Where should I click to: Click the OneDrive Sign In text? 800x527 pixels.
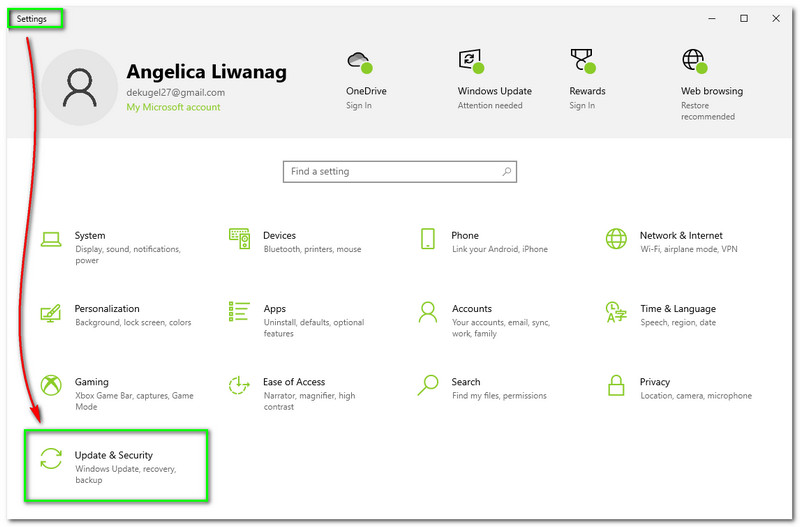[359, 105]
